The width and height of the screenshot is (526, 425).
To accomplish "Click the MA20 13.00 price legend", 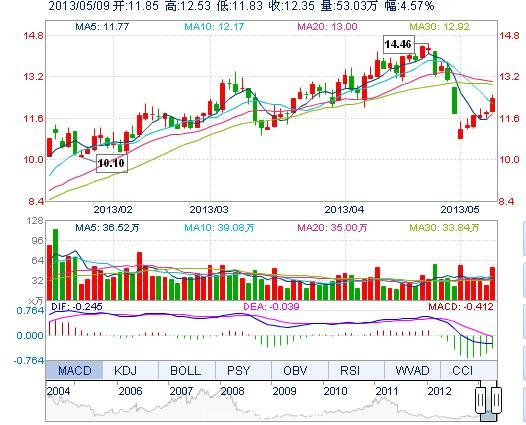I will 327,26.
